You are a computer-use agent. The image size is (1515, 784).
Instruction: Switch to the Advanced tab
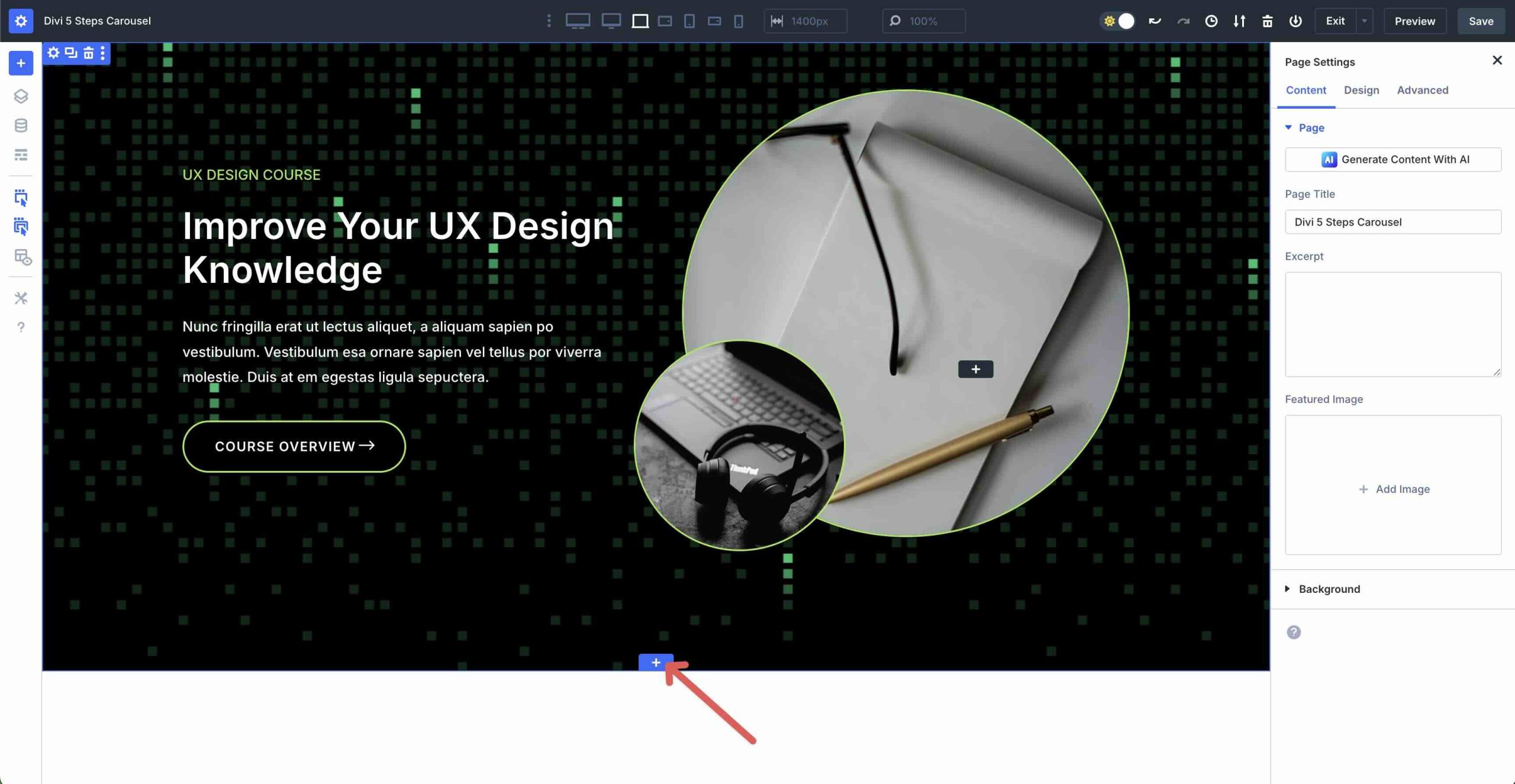(x=1421, y=90)
